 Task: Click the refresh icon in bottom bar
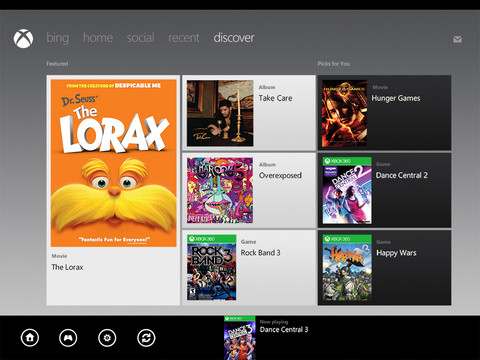pyautogui.click(x=146, y=338)
